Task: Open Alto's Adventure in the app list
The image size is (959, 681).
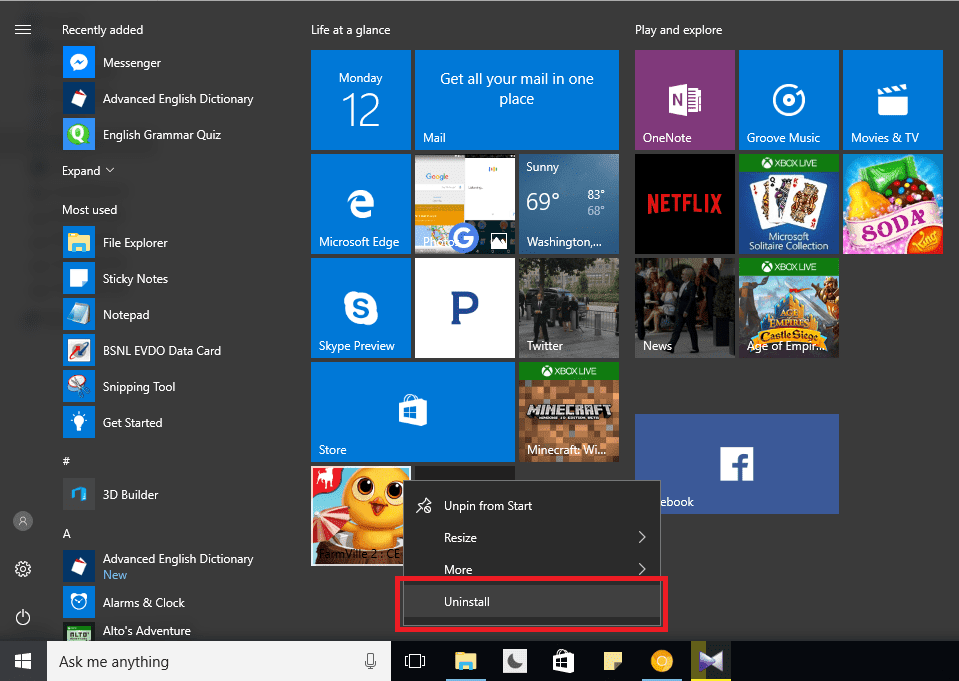Action: tap(147, 630)
